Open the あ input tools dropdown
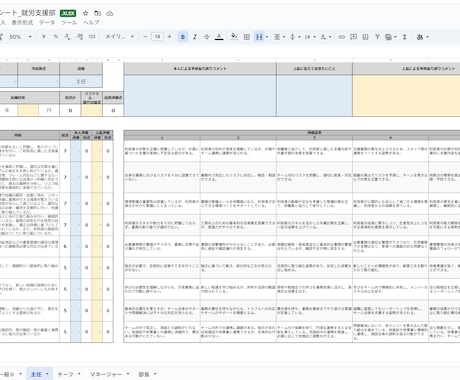Screen dimensions: 460x380 pyautogui.click(x=422, y=37)
